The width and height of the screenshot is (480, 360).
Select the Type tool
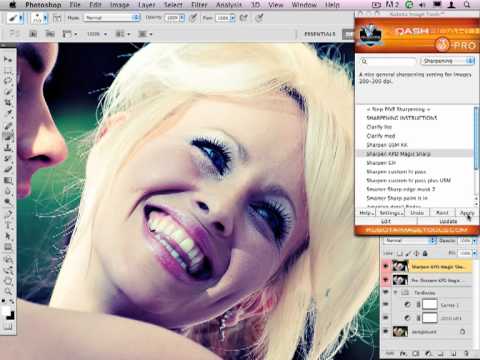(x=8, y=225)
